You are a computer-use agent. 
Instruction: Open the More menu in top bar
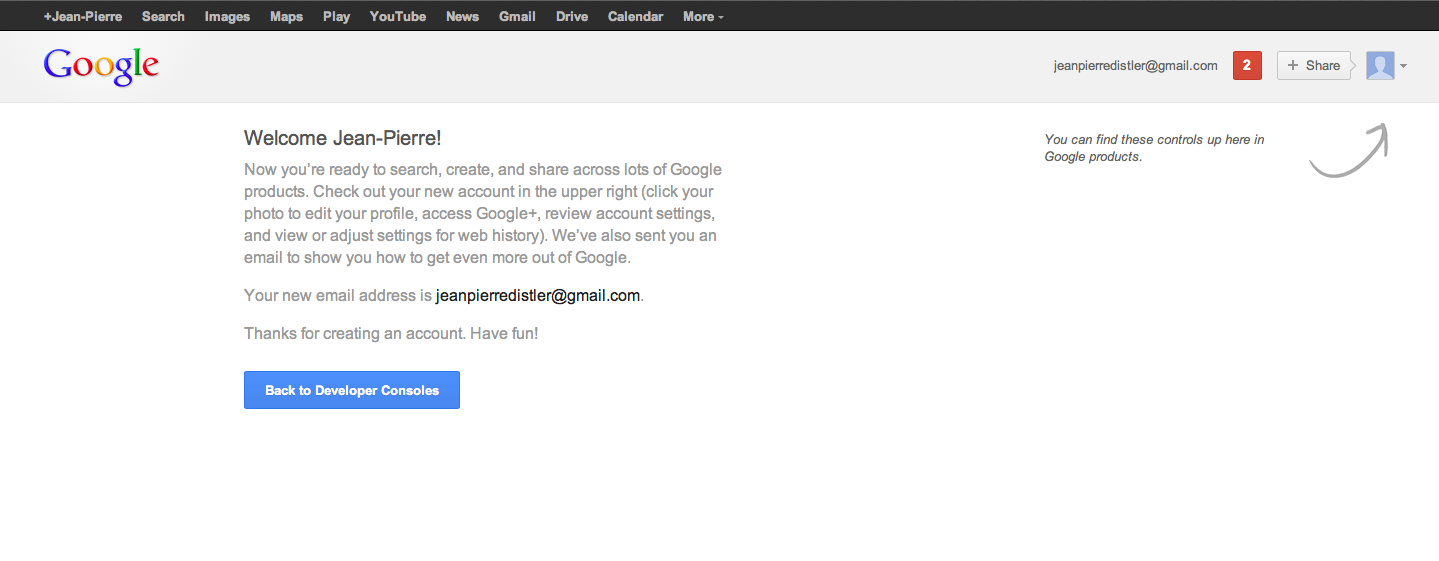[703, 16]
